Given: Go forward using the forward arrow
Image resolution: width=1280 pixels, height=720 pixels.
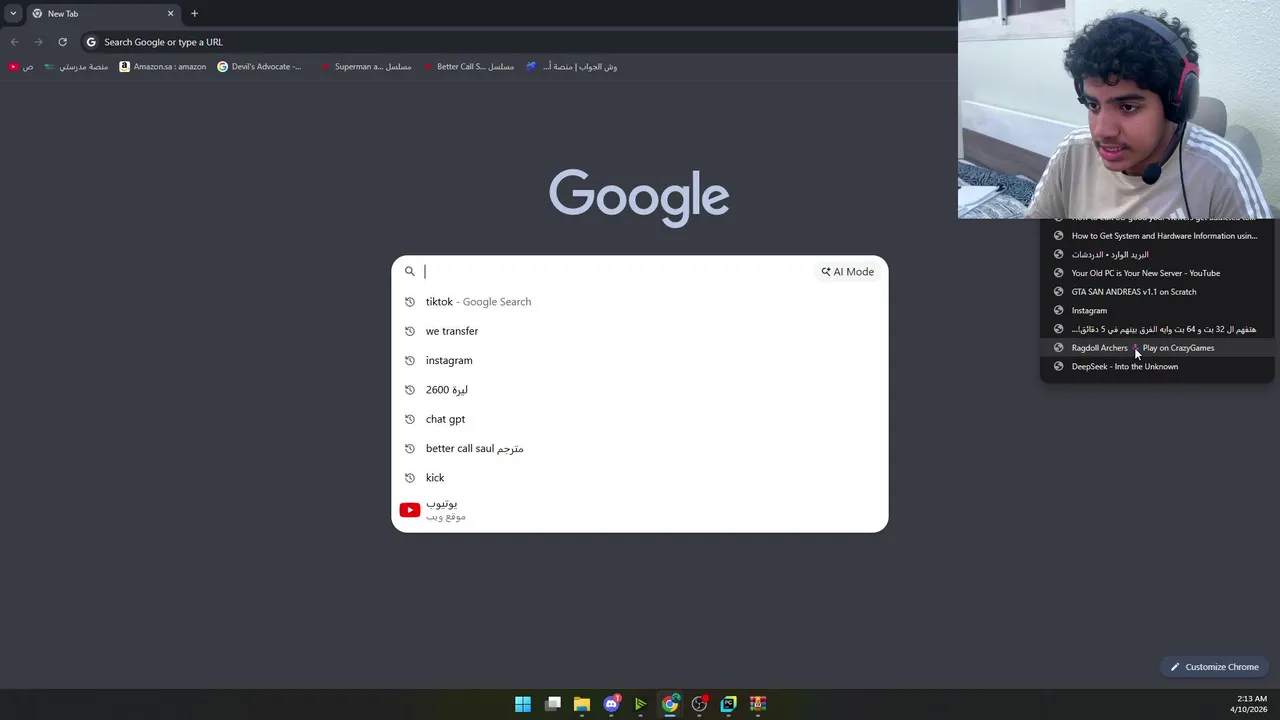Looking at the screenshot, I should click(38, 42).
